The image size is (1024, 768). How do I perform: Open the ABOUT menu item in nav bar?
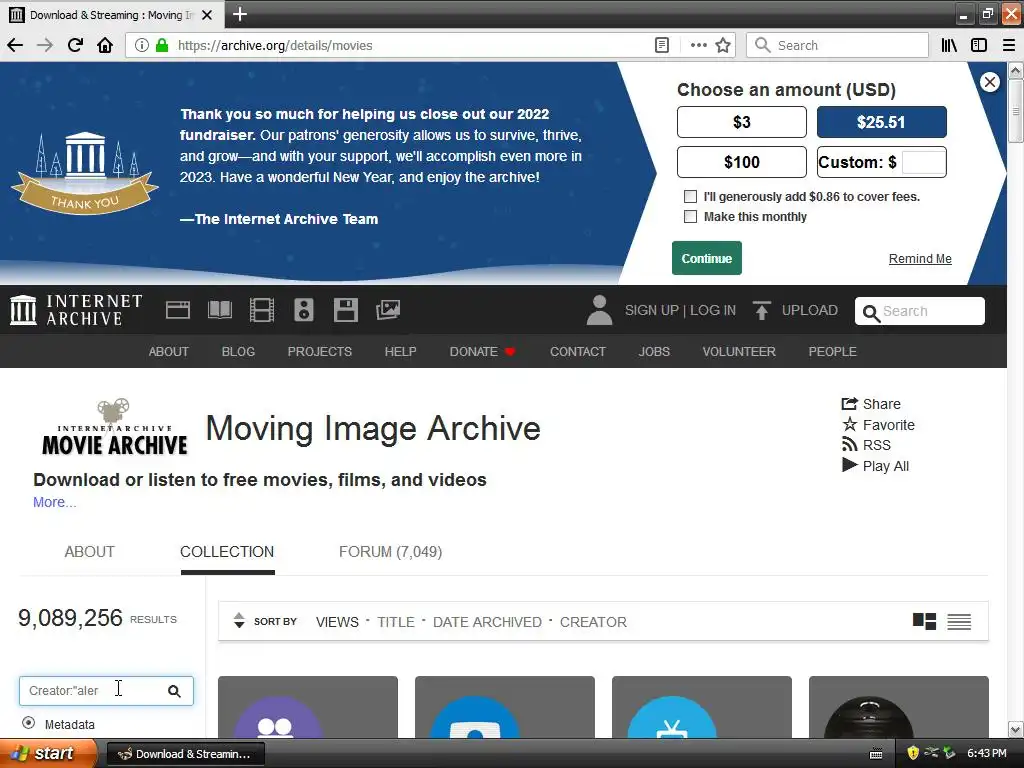click(168, 351)
